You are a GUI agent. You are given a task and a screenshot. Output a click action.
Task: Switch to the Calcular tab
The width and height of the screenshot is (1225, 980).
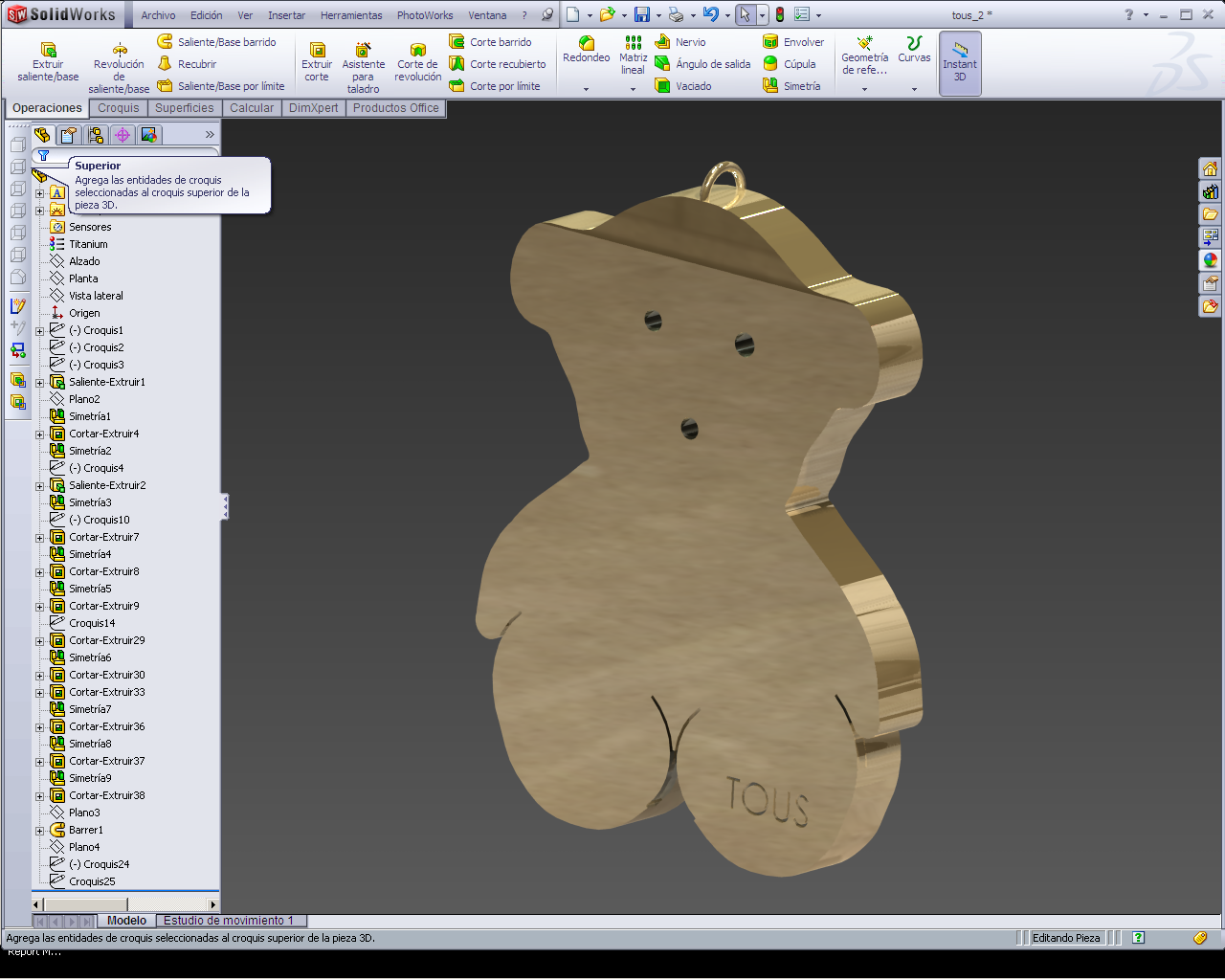point(252,108)
